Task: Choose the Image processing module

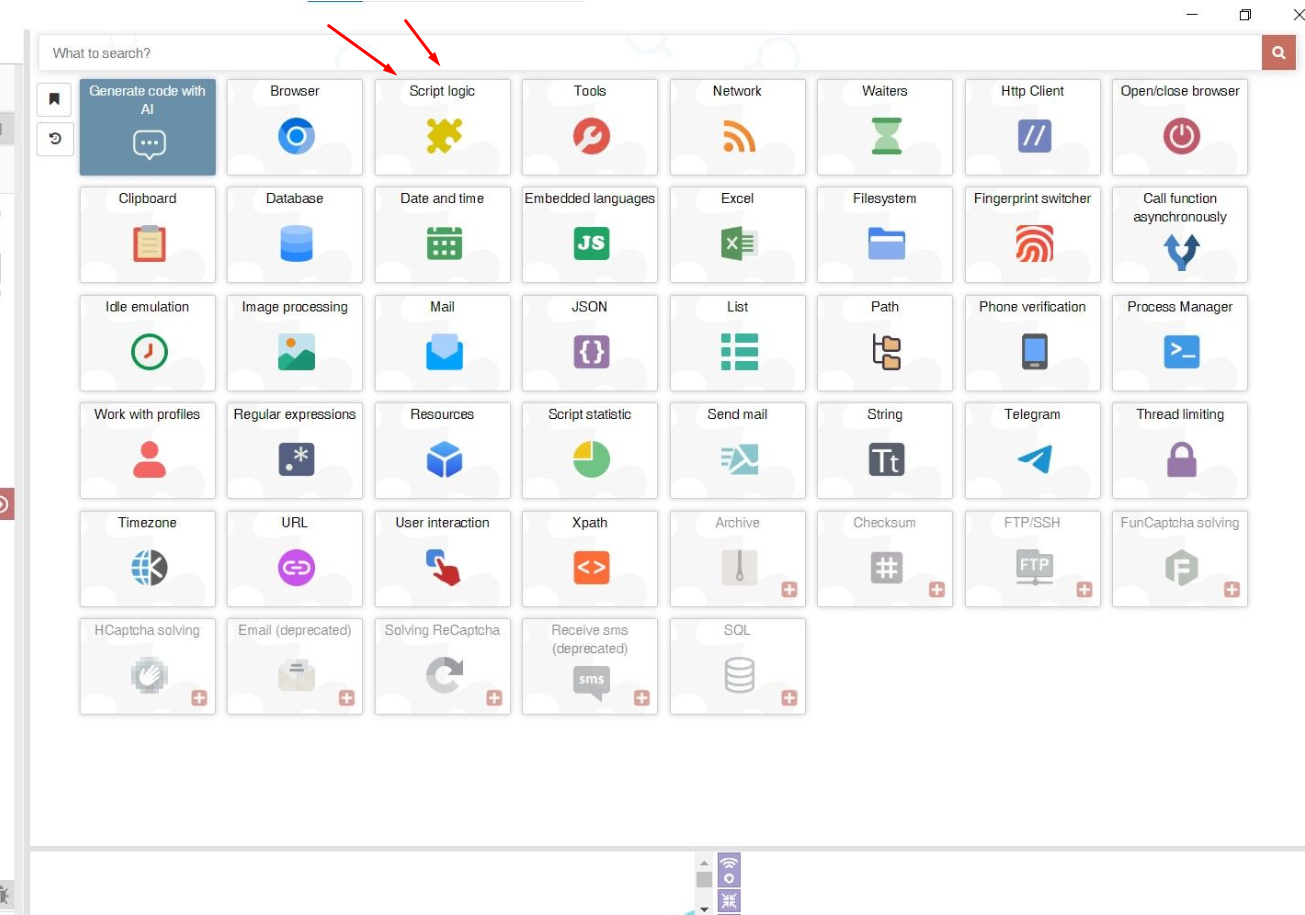Action: (x=295, y=343)
